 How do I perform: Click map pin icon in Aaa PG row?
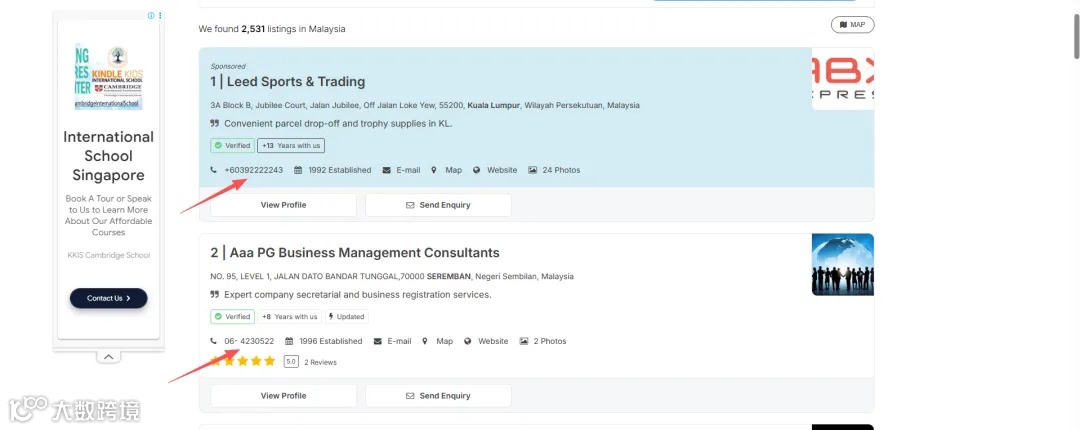(425, 341)
